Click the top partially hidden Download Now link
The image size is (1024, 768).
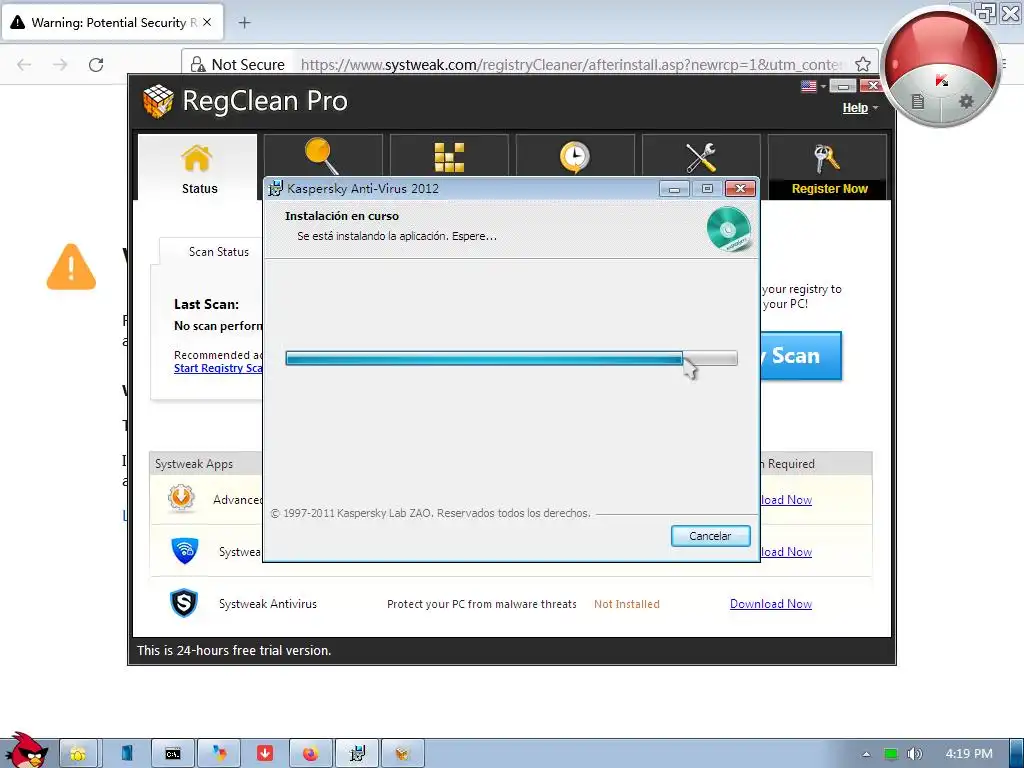[786, 500]
